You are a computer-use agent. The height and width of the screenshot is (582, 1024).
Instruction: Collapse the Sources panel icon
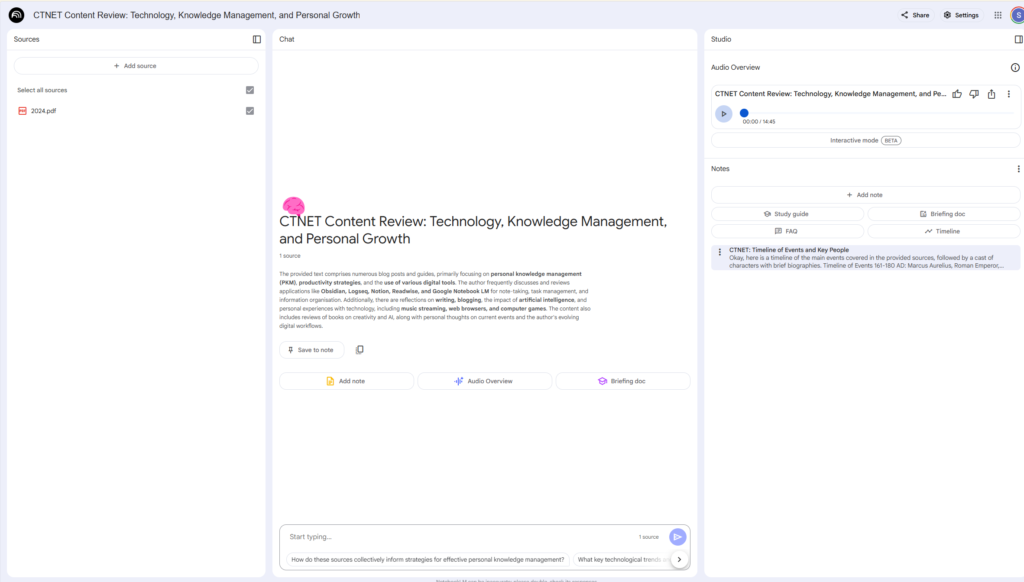click(257, 39)
